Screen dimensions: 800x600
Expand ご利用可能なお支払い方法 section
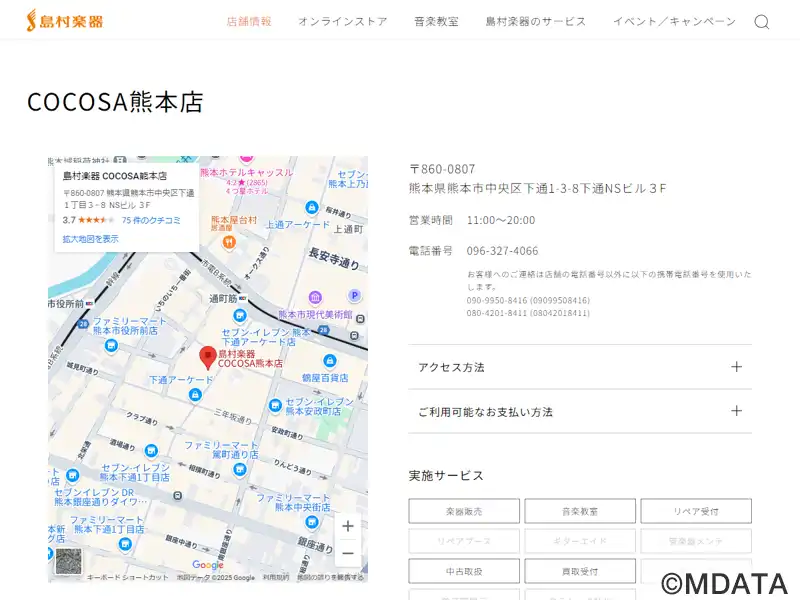(580, 411)
